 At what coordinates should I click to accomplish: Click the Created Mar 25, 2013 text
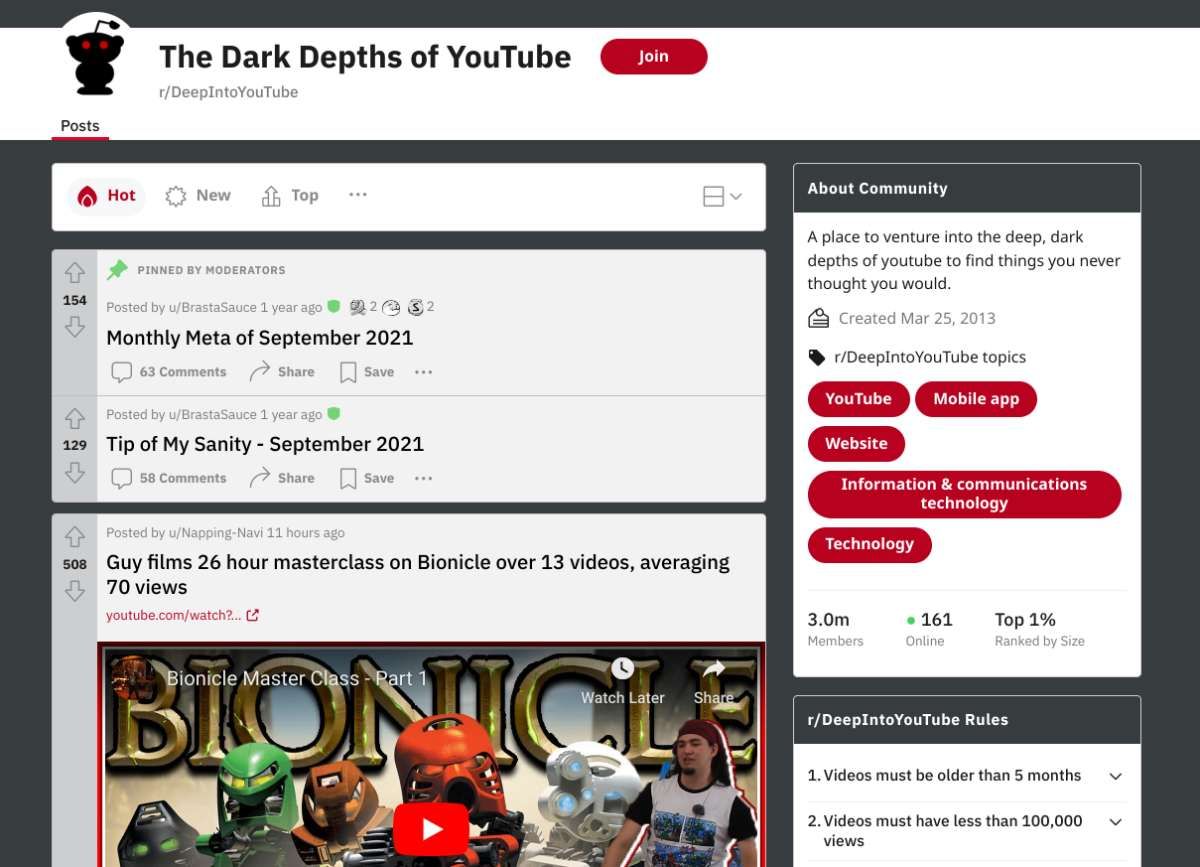[x=917, y=318]
